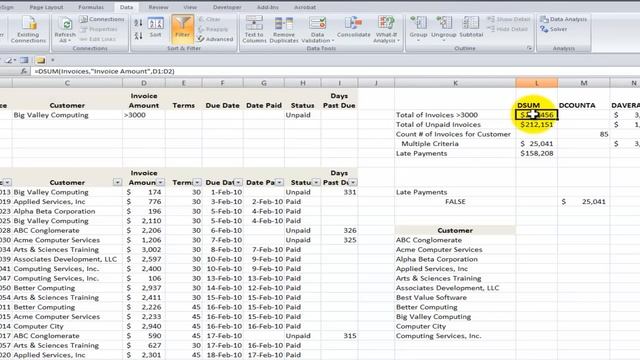Expand the Data Validation dropdown arrow
Viewport: 640px width, 360px height.
[333, 41]
